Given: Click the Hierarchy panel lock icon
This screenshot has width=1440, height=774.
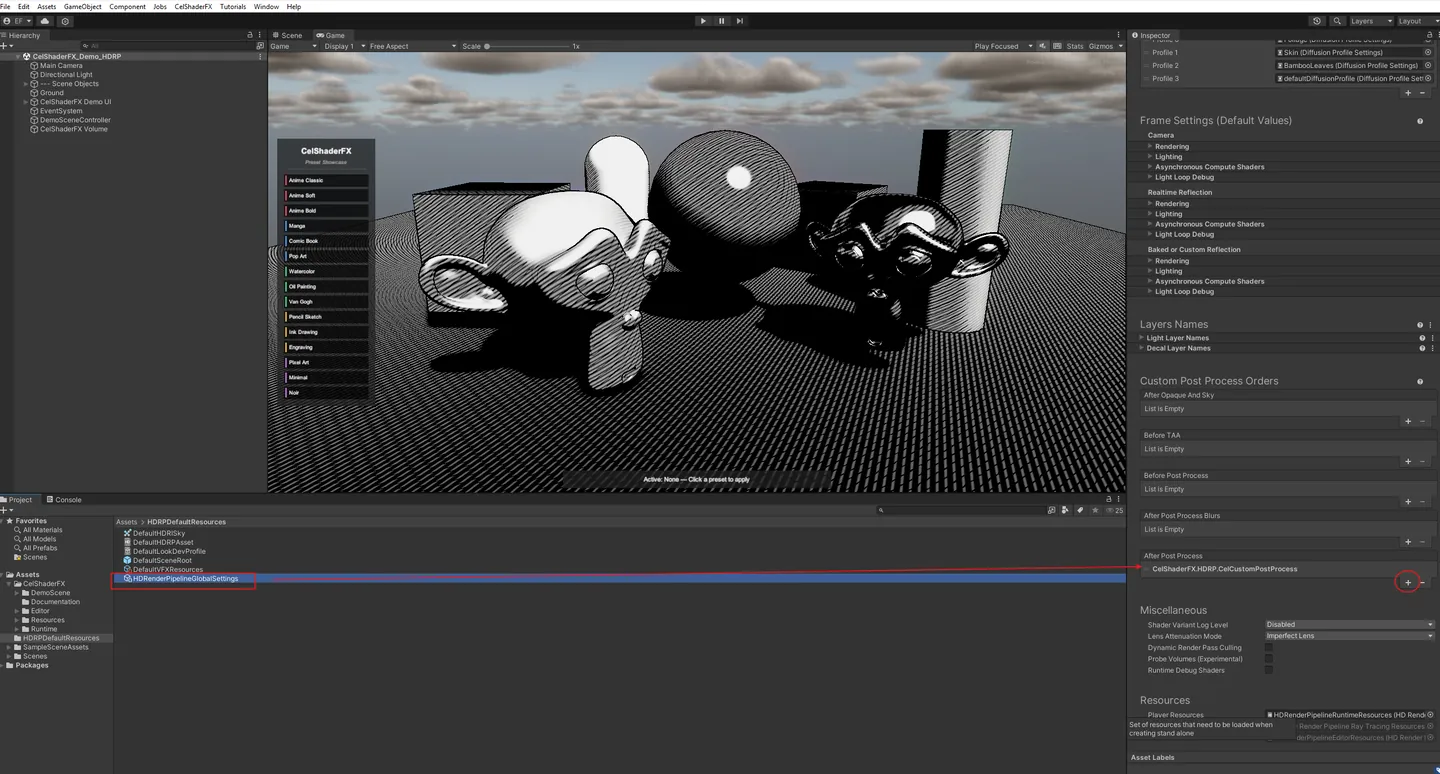Looking at the screenshot, I should click(x=250, y=35).
